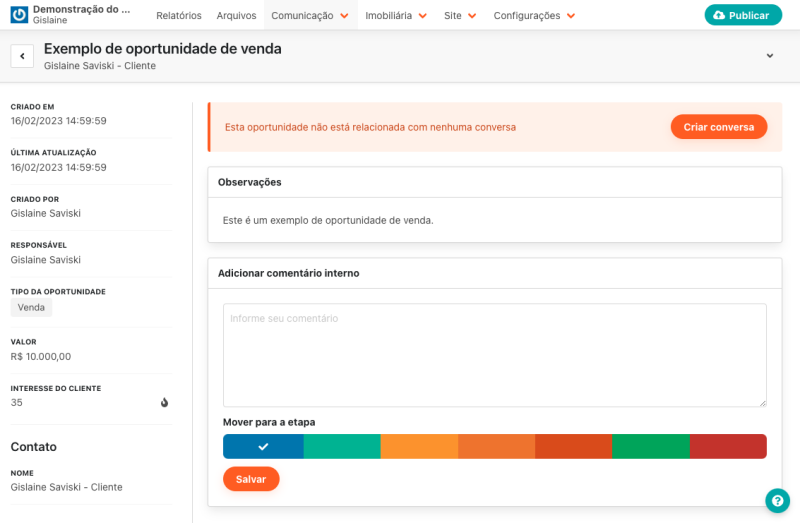Viewport: 800px width, 523px height.
Task: Open the Imobiliária dropdown menu
Action: pyautogui.click(x=396, y=16)
